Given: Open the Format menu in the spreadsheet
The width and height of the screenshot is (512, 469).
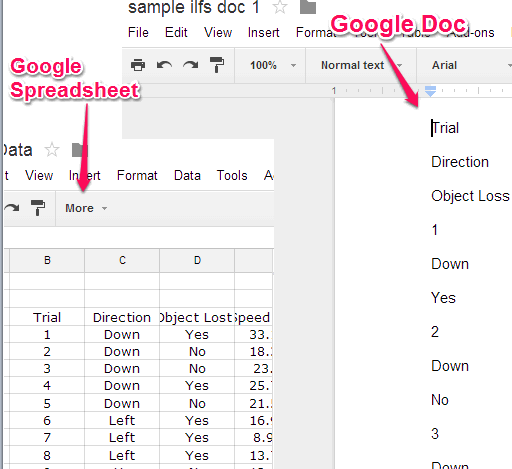Looking at the screenshot, I should (137, 175).
